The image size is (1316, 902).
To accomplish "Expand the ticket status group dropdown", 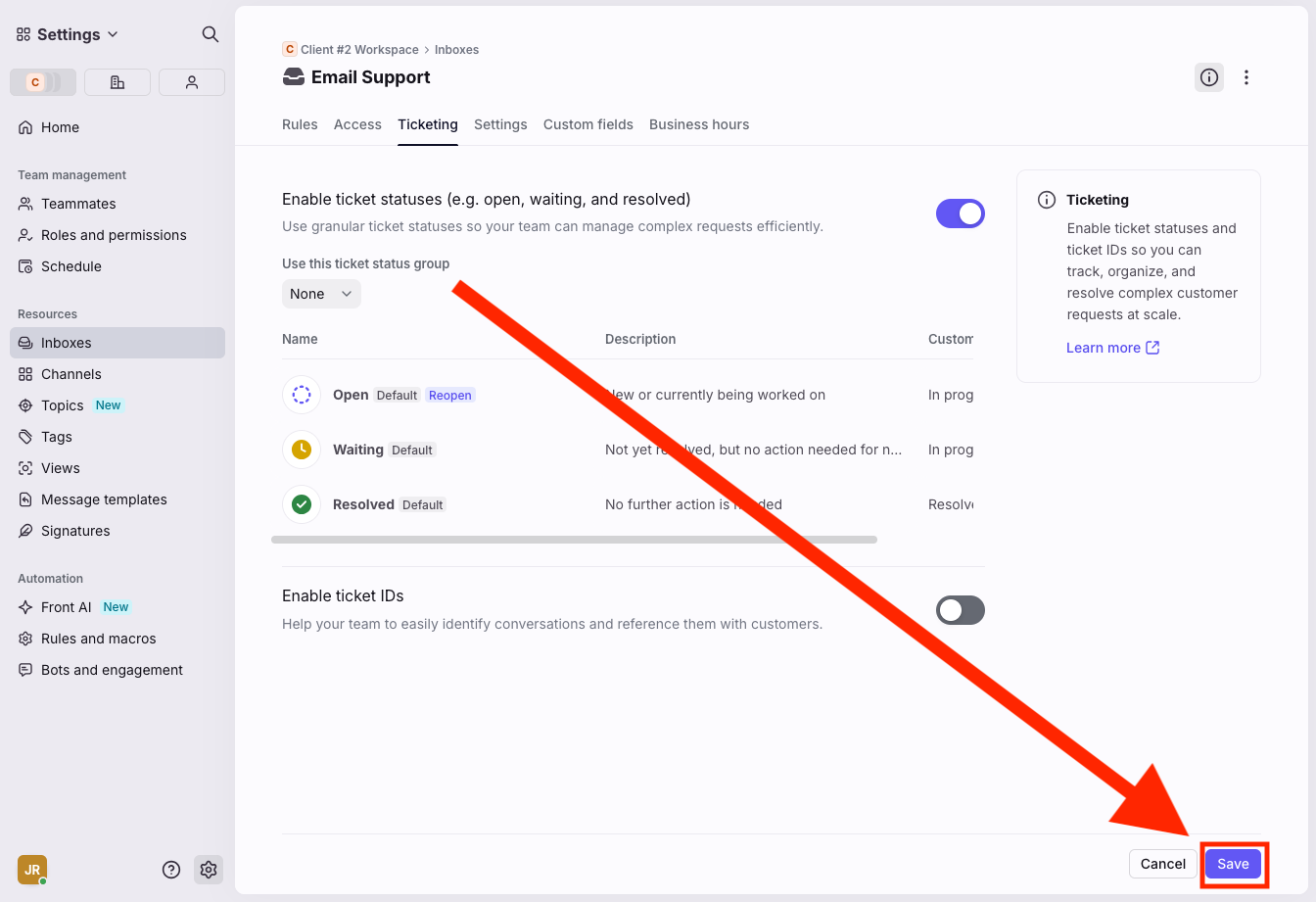I will pyautogui.click(x=321, y=294).
